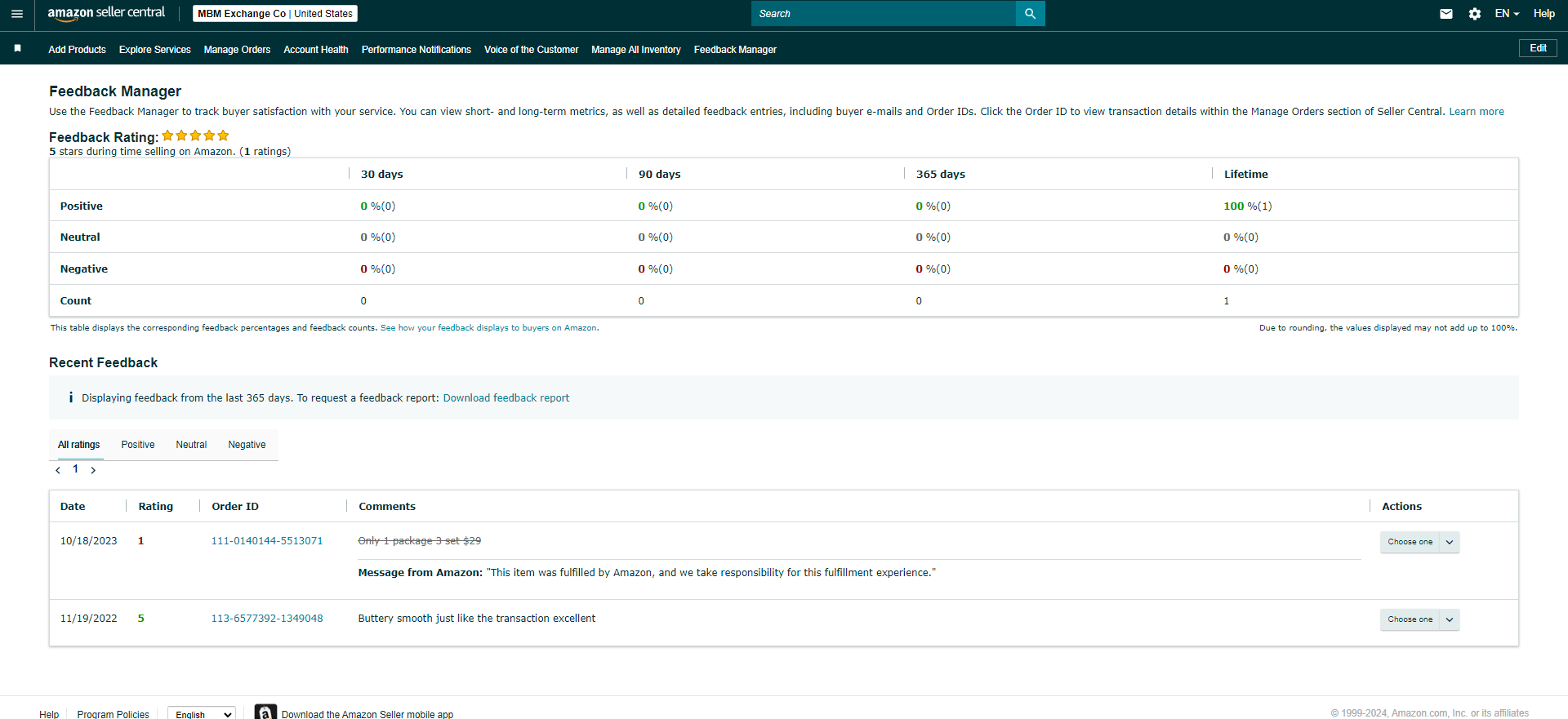Go to next feedback page arrow

pyautogui.click(x=93, y=470)
